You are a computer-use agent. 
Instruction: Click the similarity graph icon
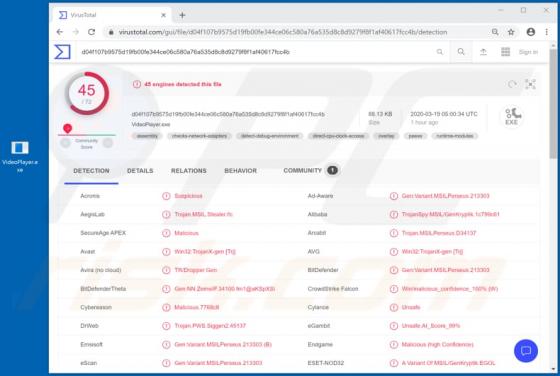click(x=530, y=84)
